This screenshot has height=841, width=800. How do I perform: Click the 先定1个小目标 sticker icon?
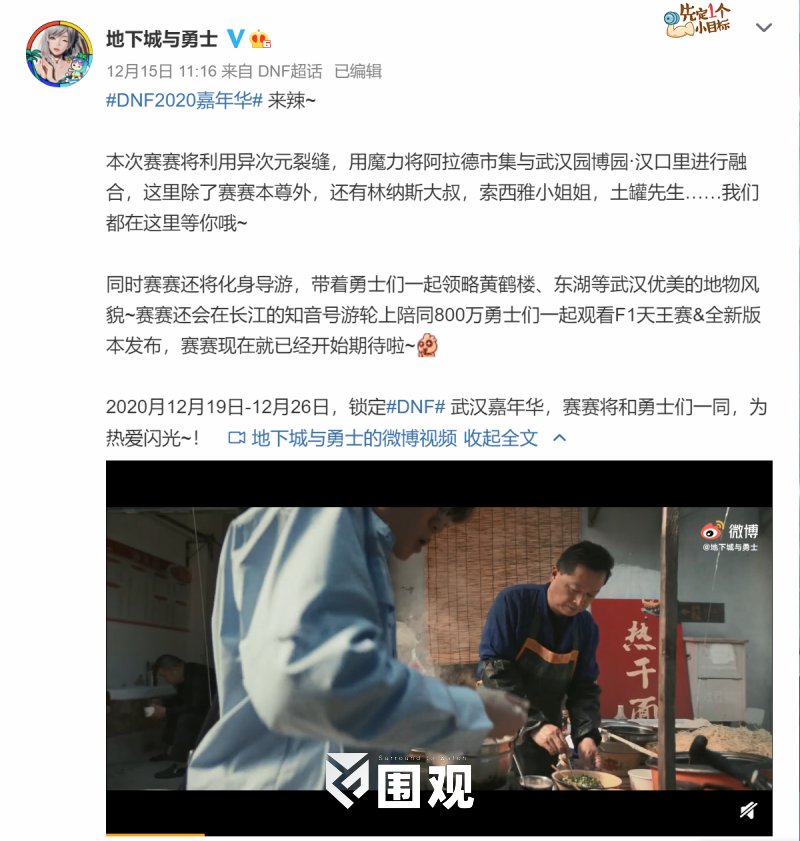click(x=697, y=21)
